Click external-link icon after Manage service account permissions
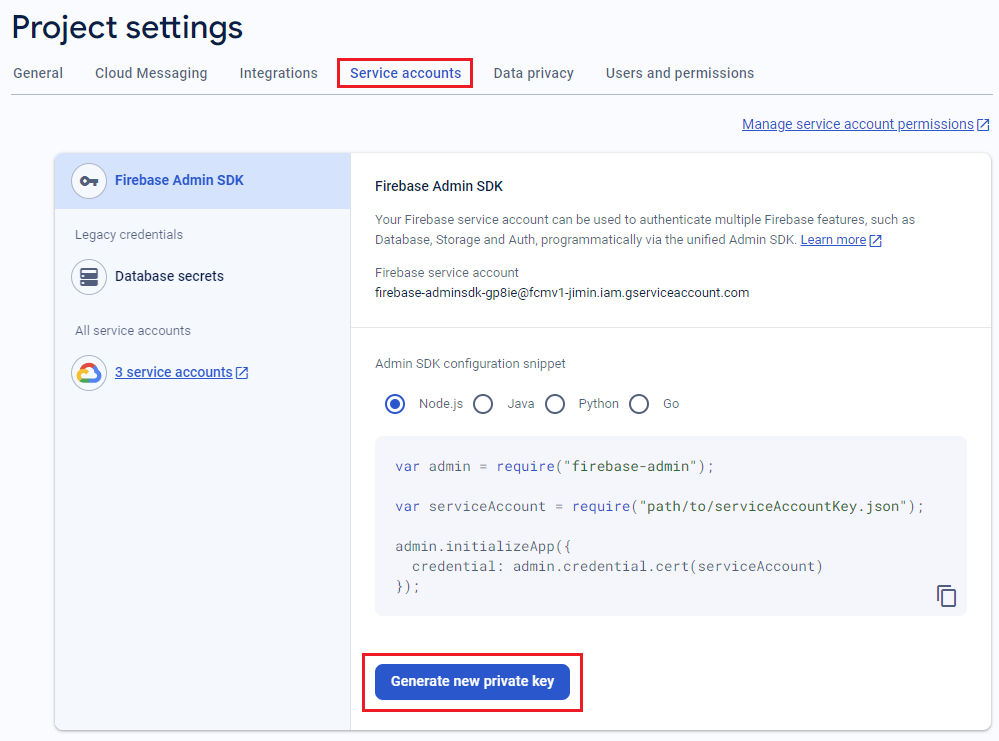The width and height of the screenshot is (999, 741). (983, 125)
